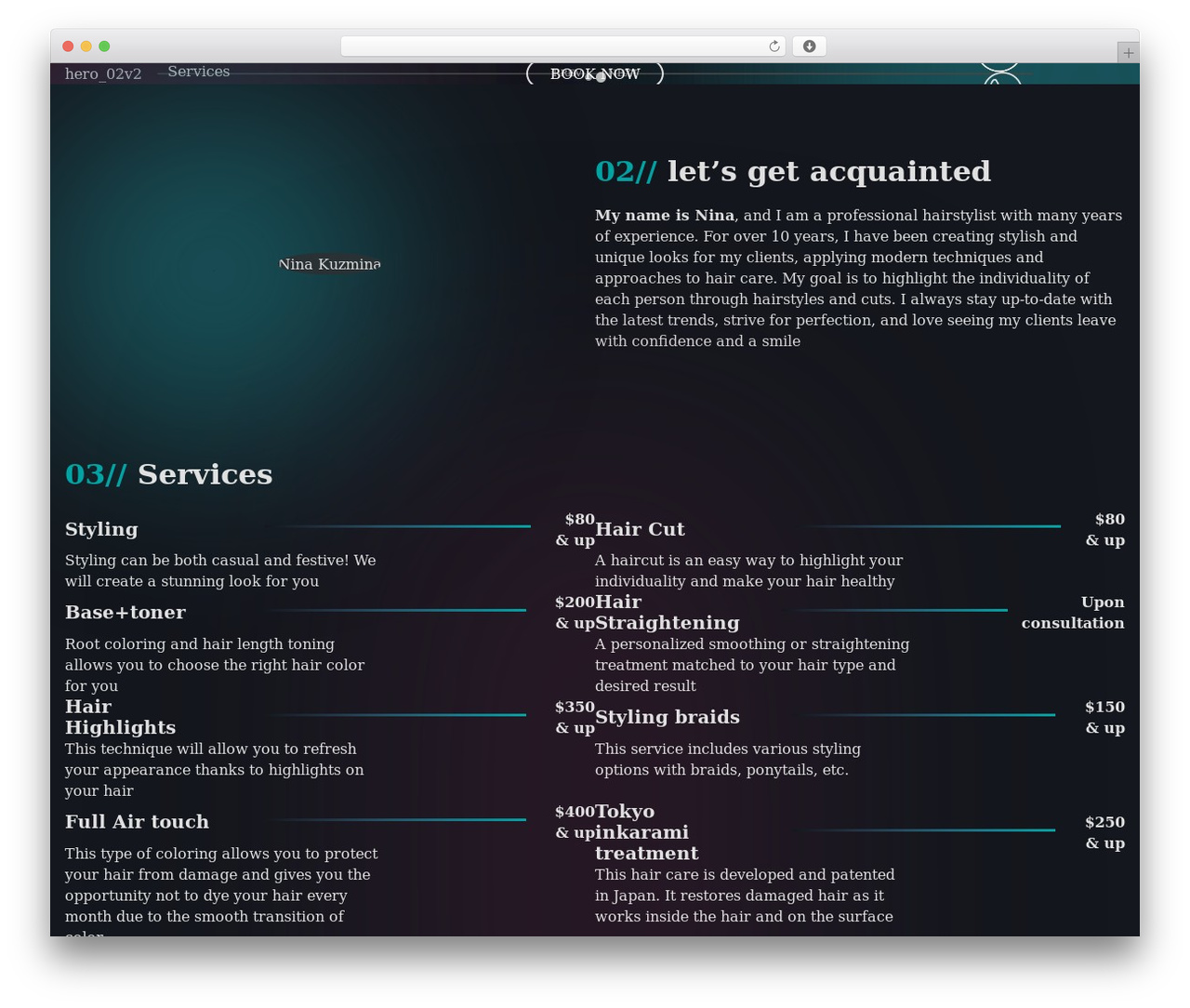Click the $150 & up price

[1104, 717]
